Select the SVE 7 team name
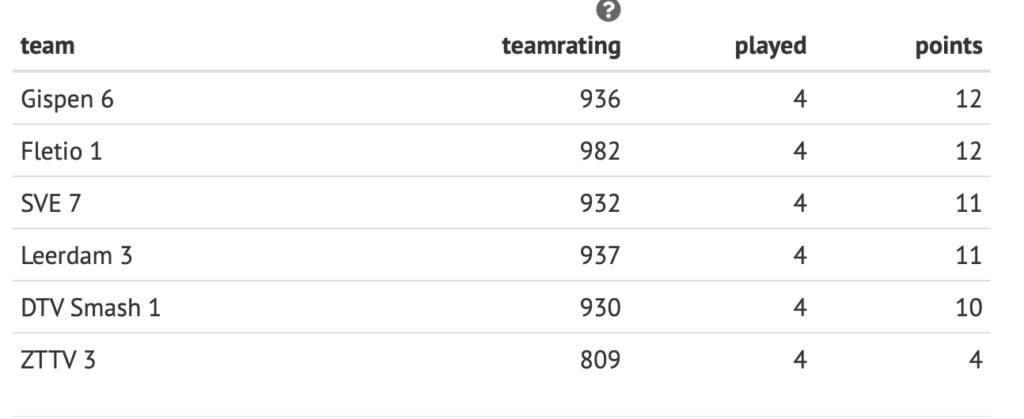The height and width of the screenshot is (419, 1024). pyautogui.click(x=44, y=203)
